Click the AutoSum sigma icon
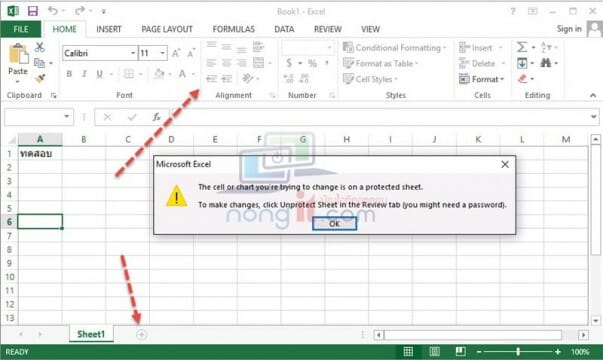This screenshot has height=360, width=603. pos(521,47)
